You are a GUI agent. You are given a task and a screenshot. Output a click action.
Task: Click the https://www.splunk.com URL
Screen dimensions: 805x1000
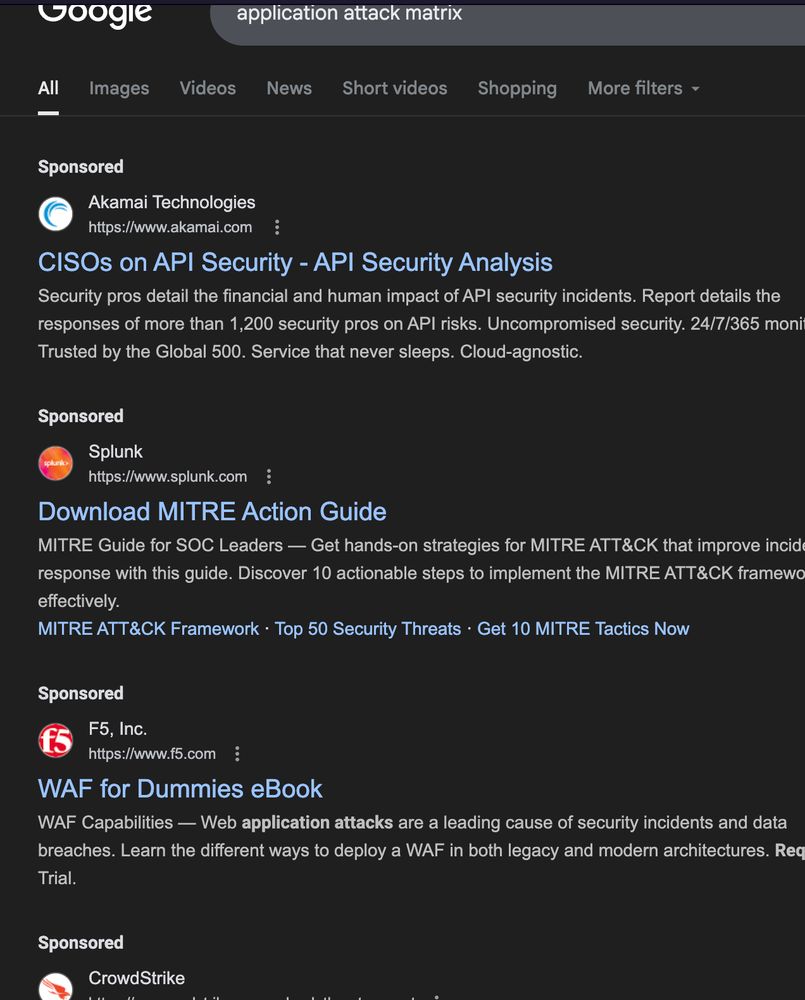point(168,476)
